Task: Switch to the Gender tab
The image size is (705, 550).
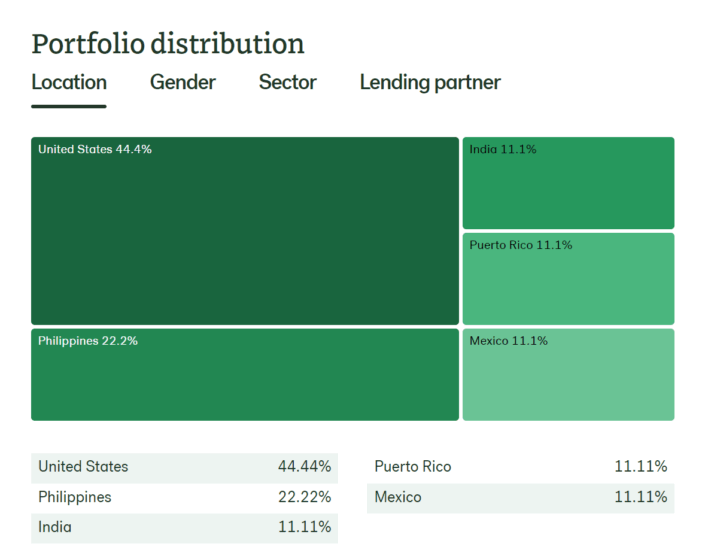Action: pos(183,82)
